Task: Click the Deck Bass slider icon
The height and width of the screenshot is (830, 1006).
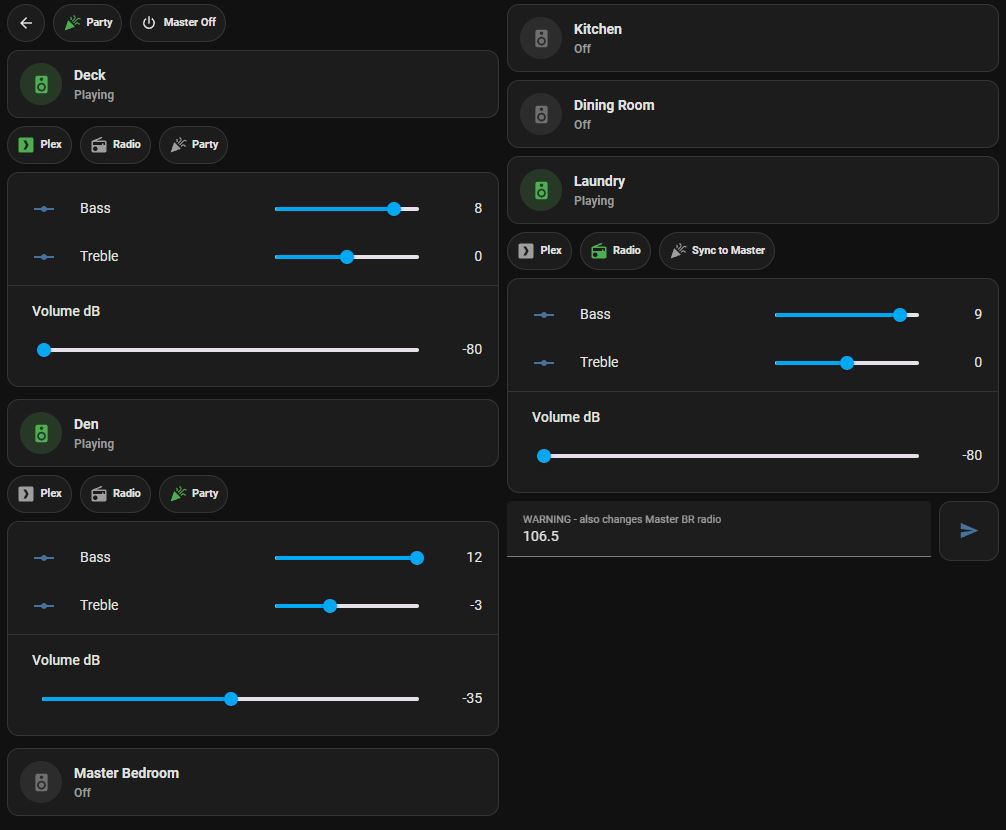Action: point(44,209)
